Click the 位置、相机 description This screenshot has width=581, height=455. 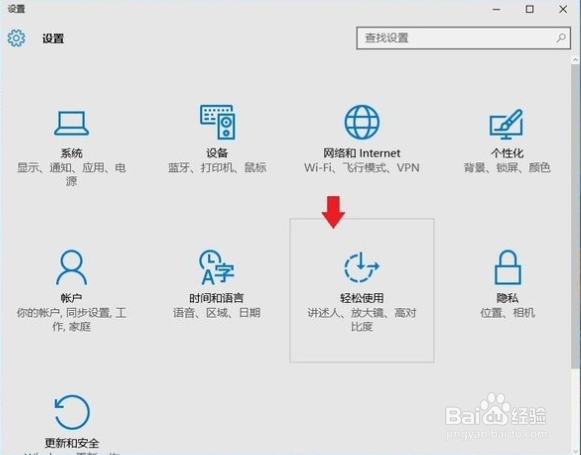pyautogui.click(x=507, y=313)
